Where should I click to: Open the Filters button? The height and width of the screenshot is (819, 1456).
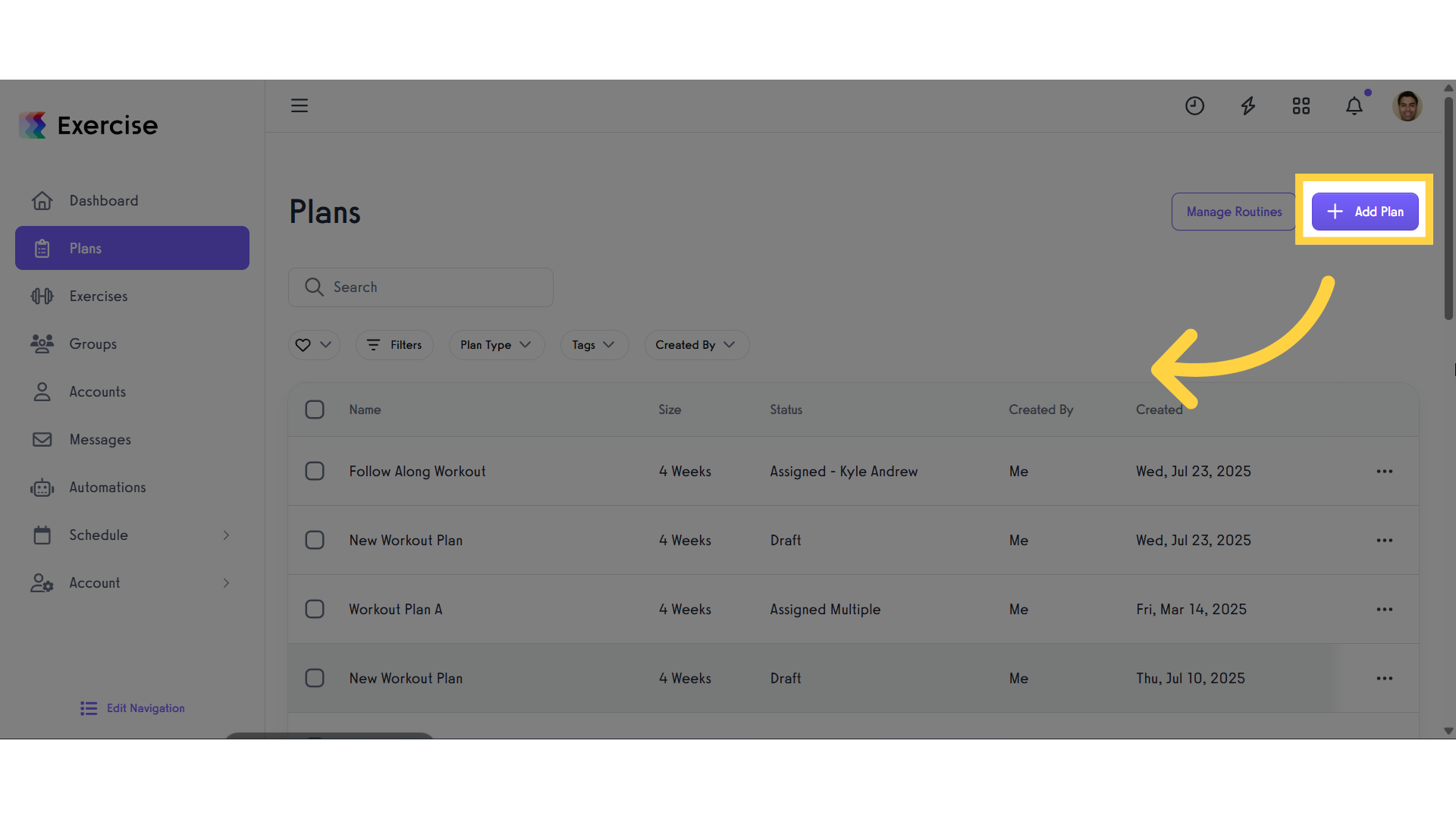coord(394,345)
